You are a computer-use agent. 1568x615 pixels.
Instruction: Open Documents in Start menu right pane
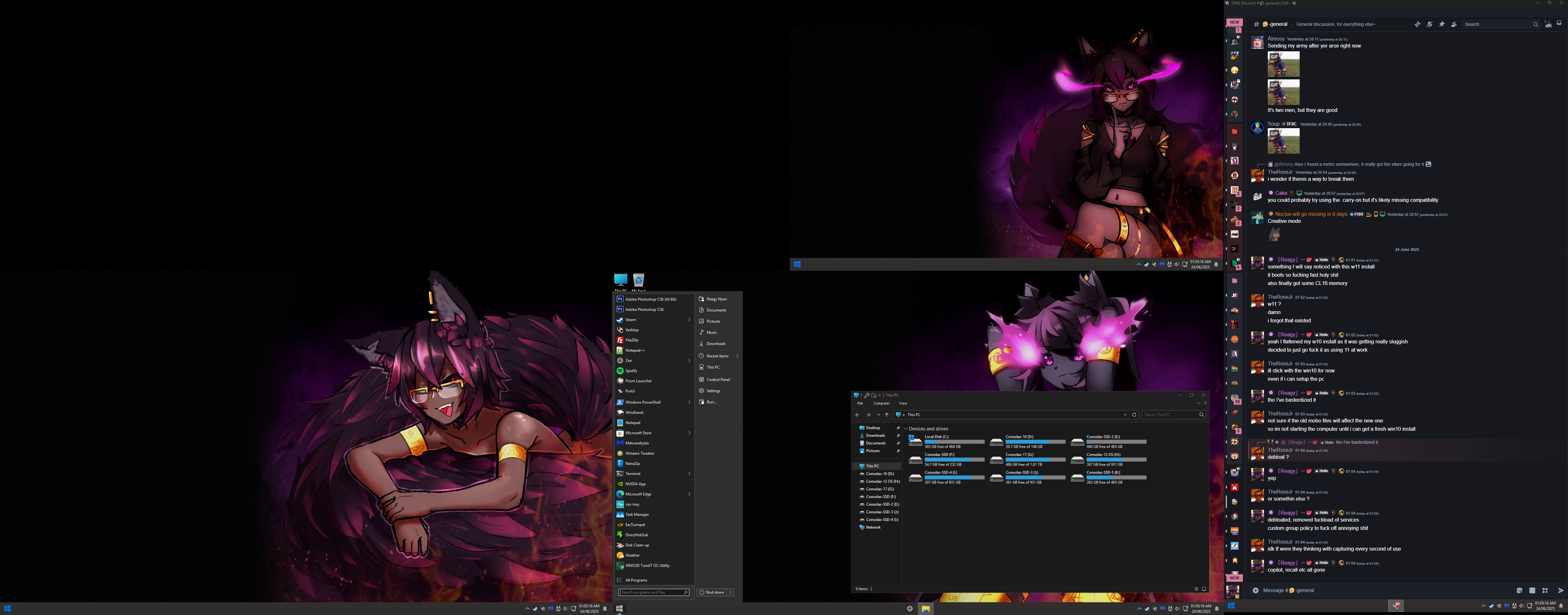[718, 310]
